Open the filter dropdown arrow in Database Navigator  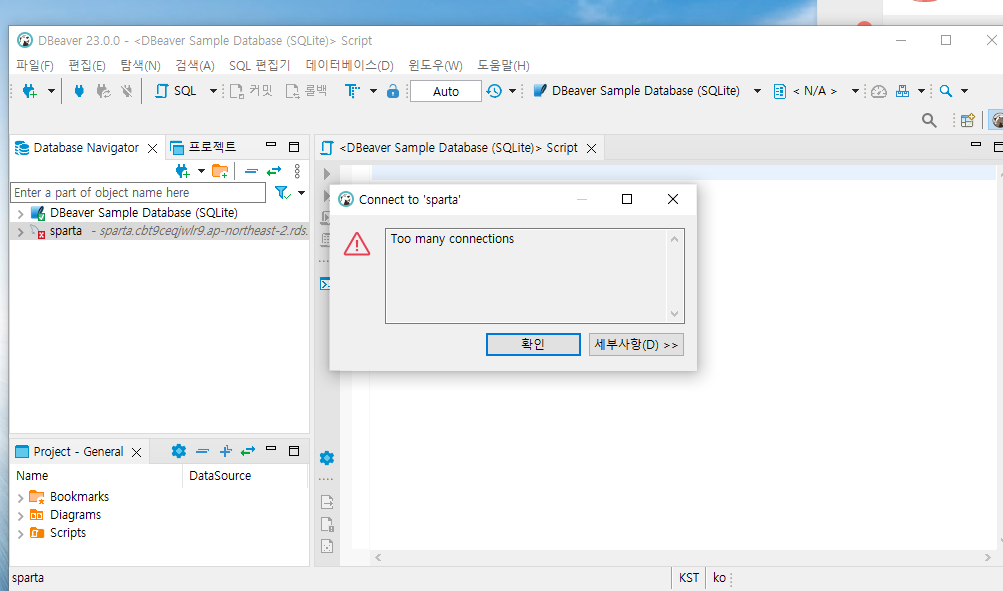pos(301,193)
